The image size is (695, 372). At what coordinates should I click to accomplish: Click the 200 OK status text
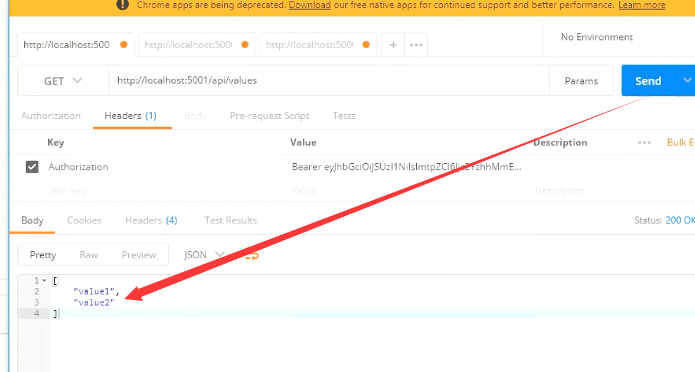[679, 220]
